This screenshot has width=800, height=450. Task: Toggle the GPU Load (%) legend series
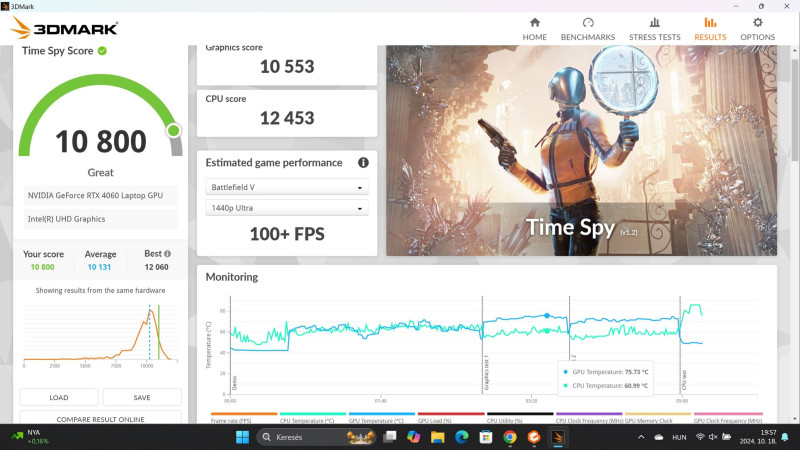pos(451,418)
